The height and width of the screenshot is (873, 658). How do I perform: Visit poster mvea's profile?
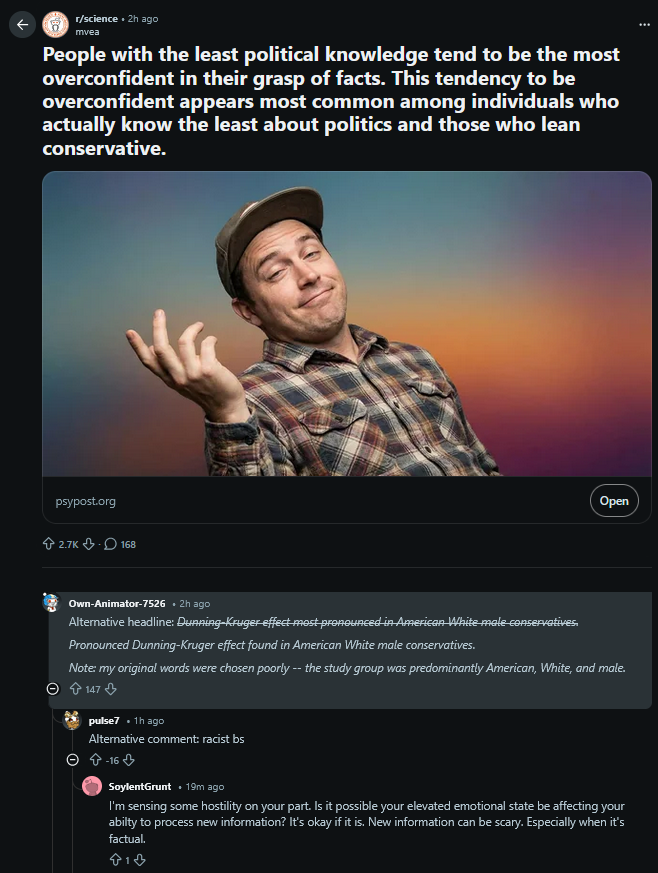(x=87, y=32)
